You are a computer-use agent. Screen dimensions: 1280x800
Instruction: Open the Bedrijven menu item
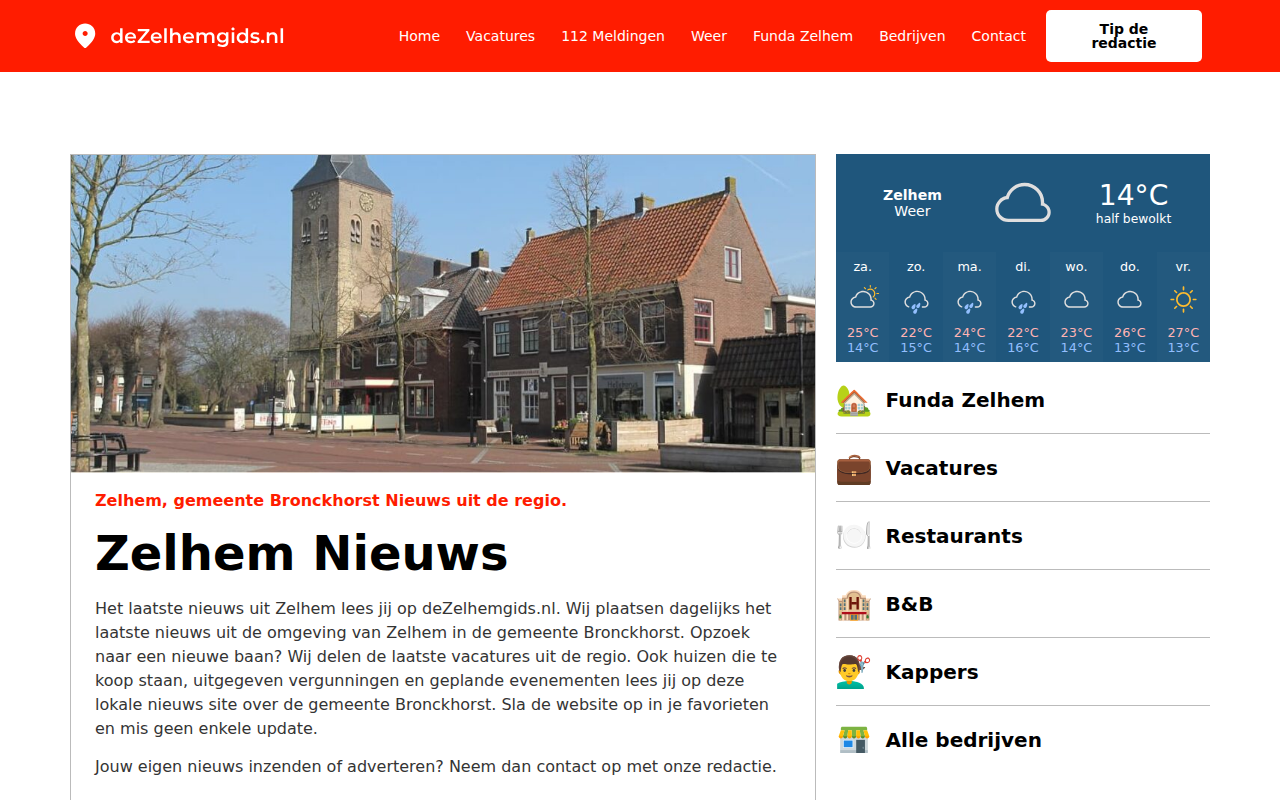(x=912, y=36)
